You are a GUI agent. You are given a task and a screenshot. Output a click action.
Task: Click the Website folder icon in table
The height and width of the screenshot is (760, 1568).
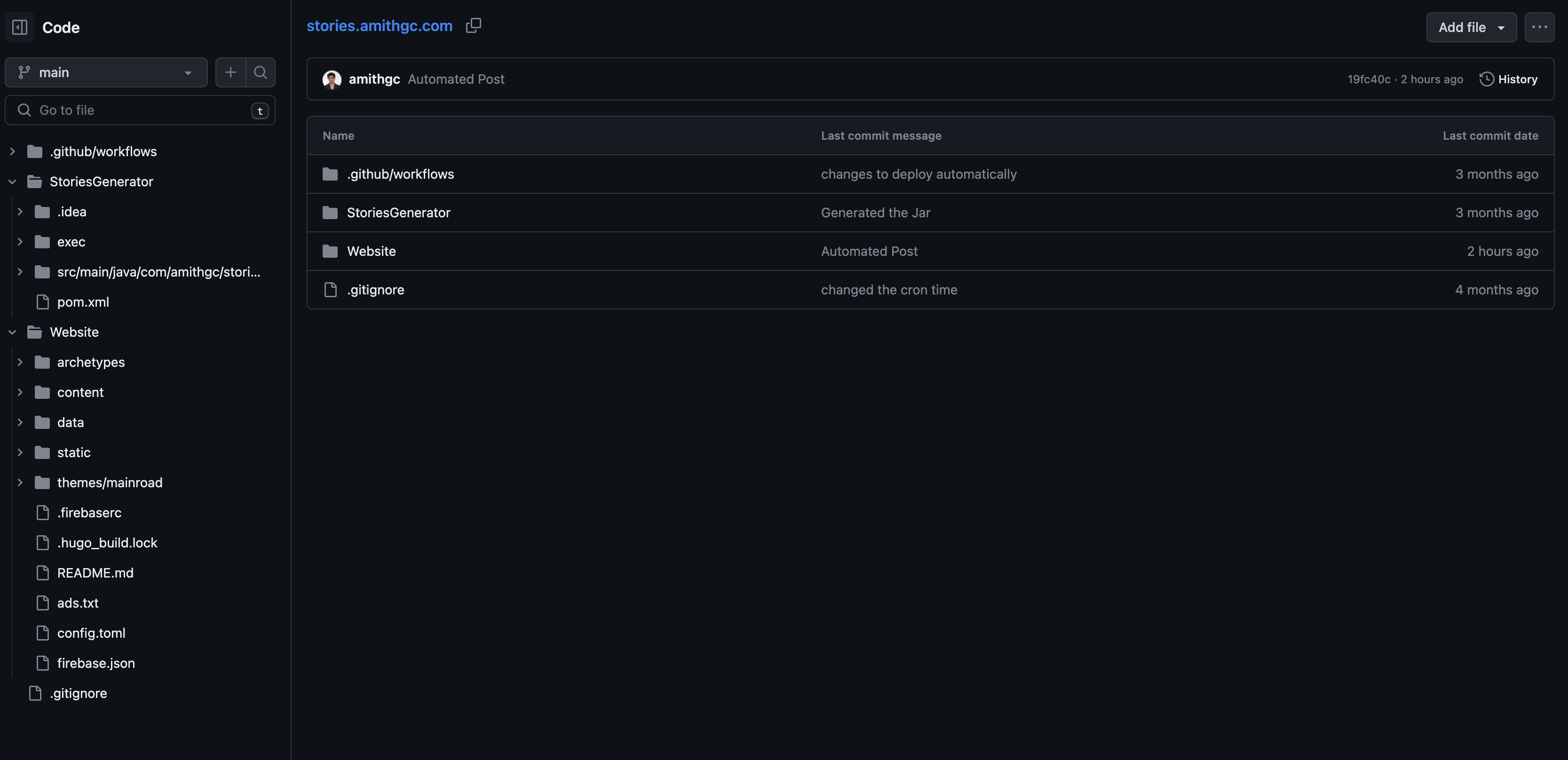click(330, 251)
